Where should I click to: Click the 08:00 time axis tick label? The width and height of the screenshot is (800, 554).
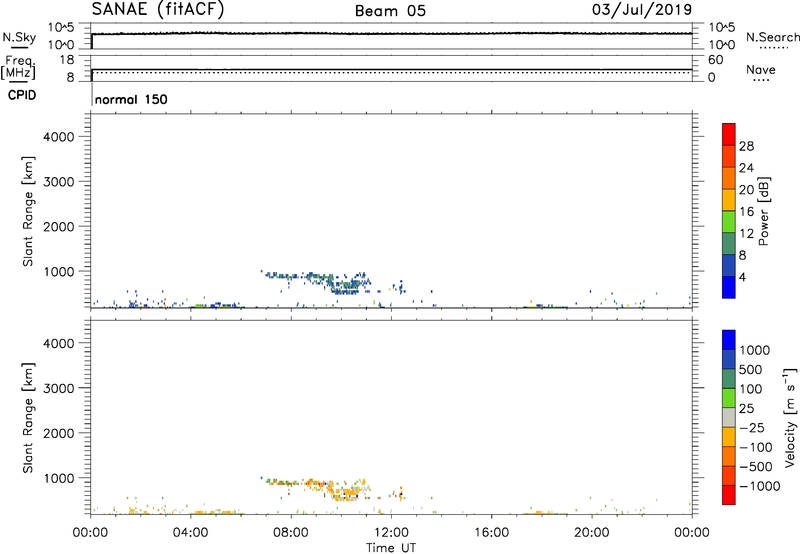click(291, 533)
